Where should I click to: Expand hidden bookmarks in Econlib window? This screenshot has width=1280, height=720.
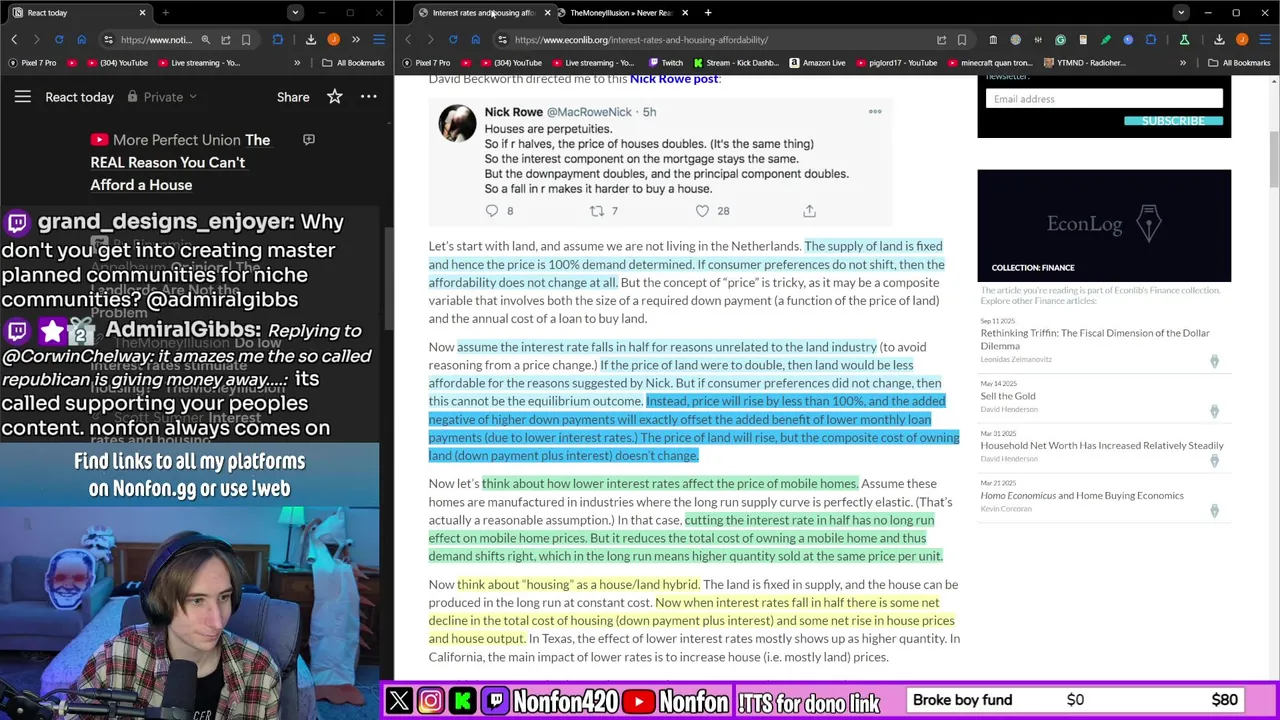[1183, 63]
